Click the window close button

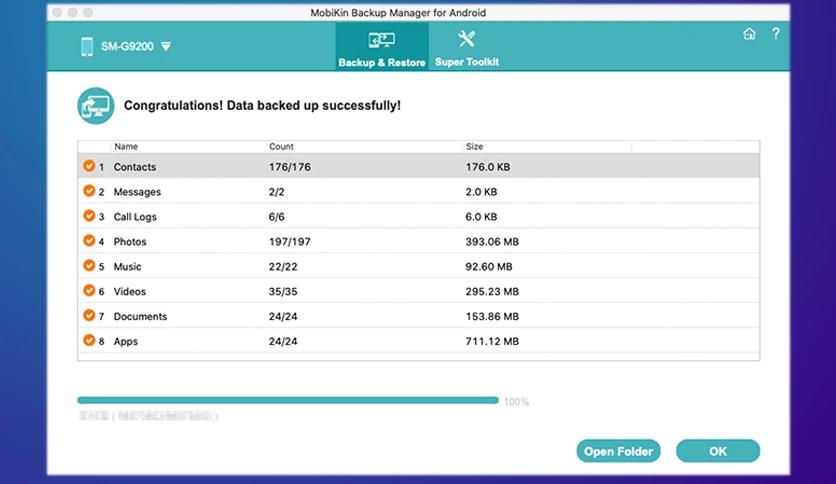[58, 12]
